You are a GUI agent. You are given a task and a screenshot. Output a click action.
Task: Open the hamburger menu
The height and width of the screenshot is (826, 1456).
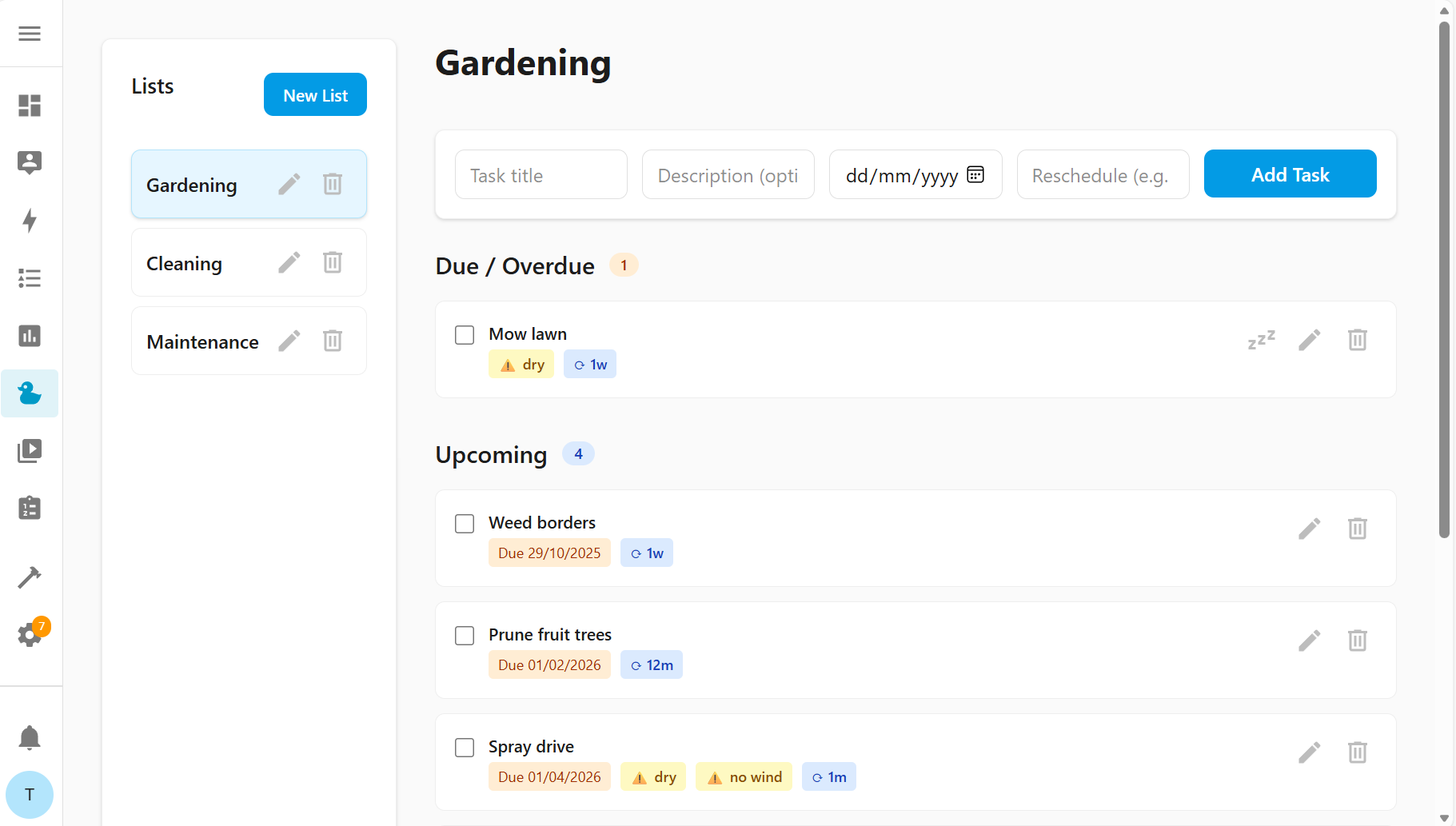click(30, 34)
